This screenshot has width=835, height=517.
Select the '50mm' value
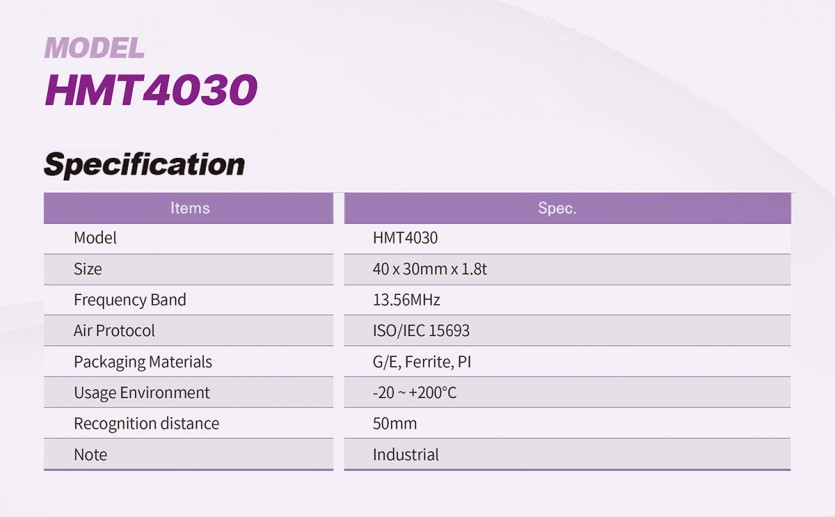click(x=395, y=423)
